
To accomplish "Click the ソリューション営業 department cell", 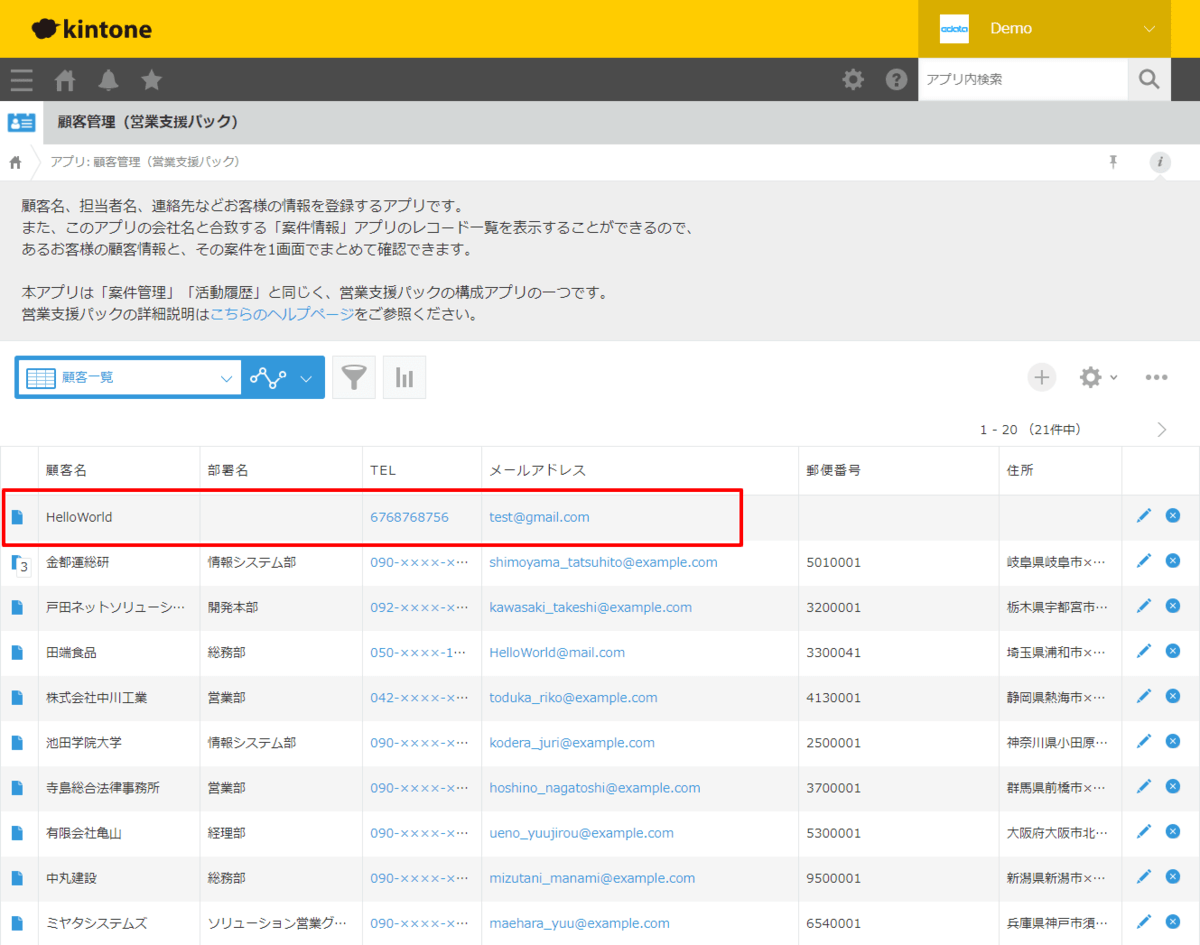I will [281, 923].
